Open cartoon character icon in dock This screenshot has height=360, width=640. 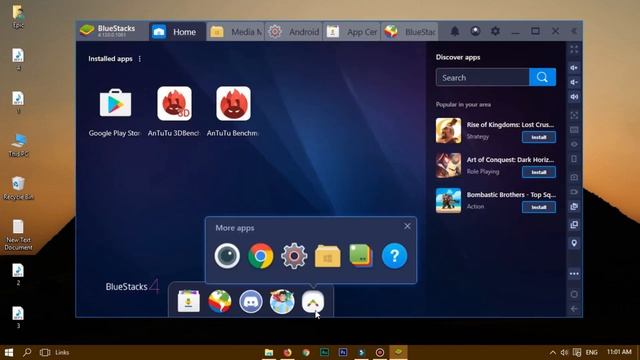(x=282, y=301)
